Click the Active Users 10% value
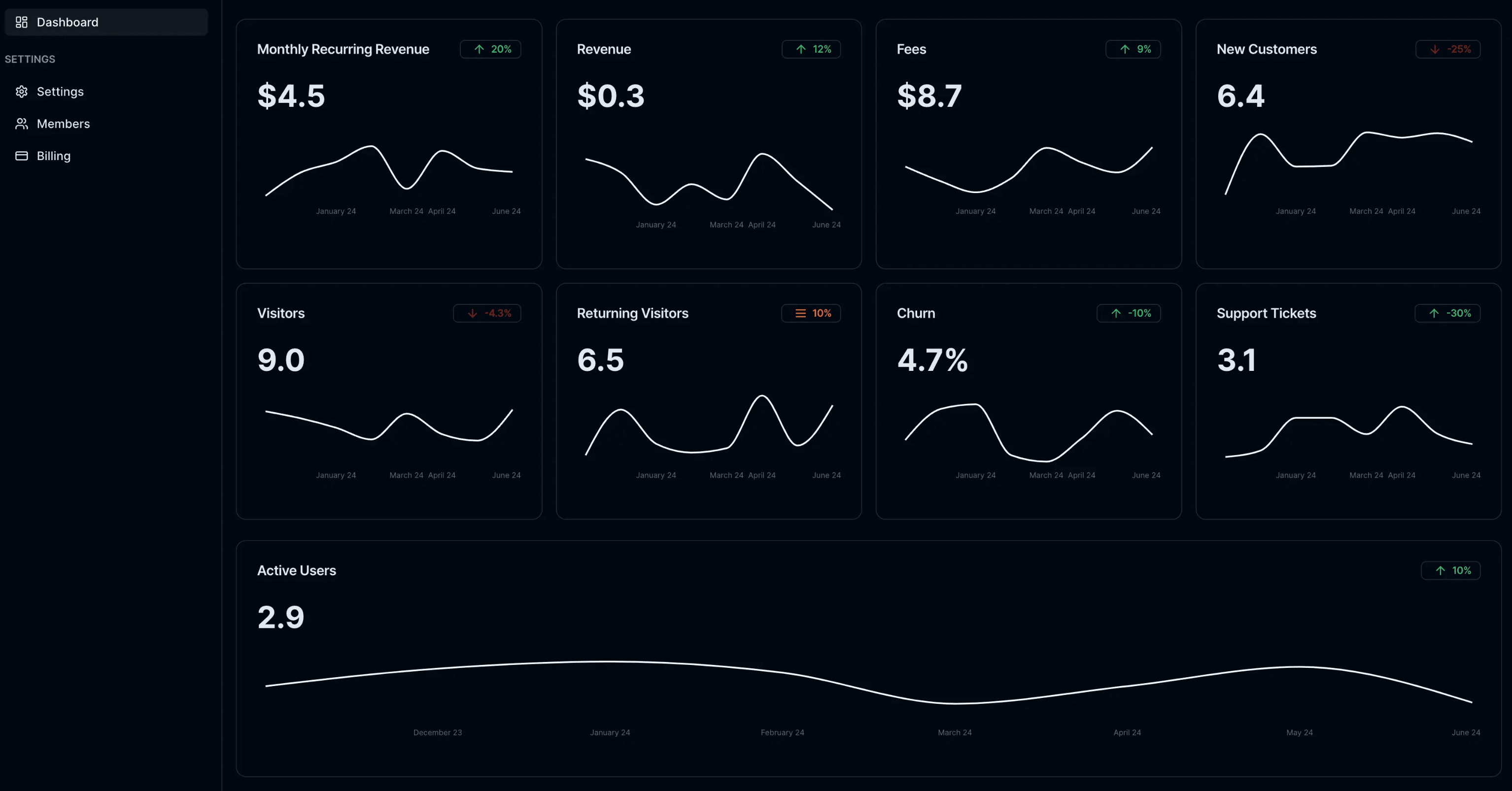This screenshot has width=1512, height=791. click(1462, 570)
